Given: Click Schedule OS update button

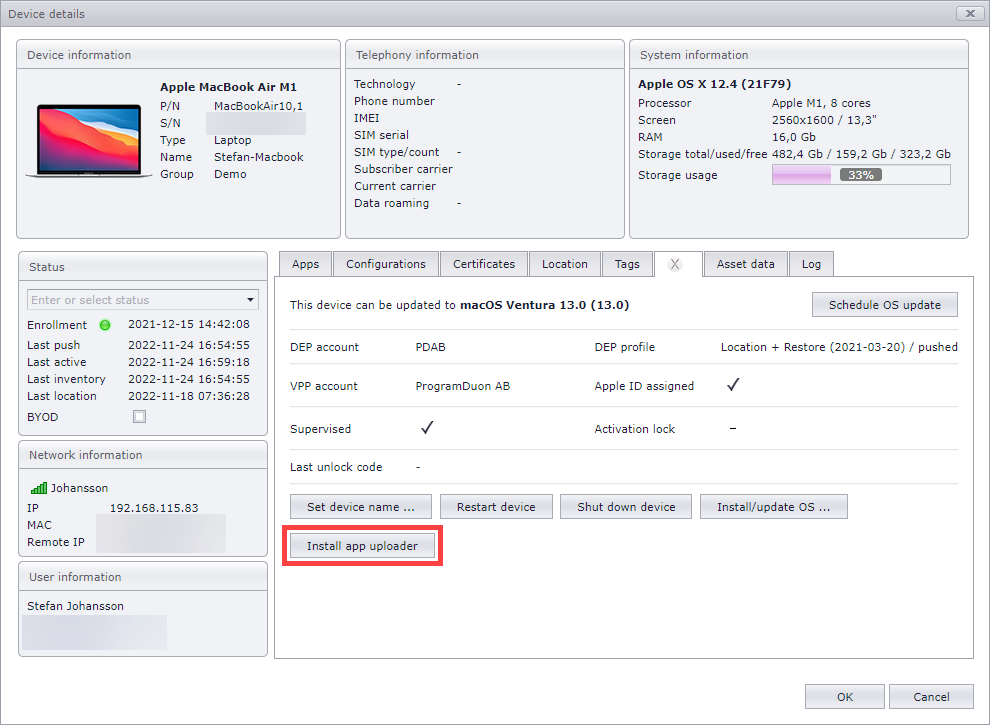Looking at the screenshot, I should [x=885, y=304].
